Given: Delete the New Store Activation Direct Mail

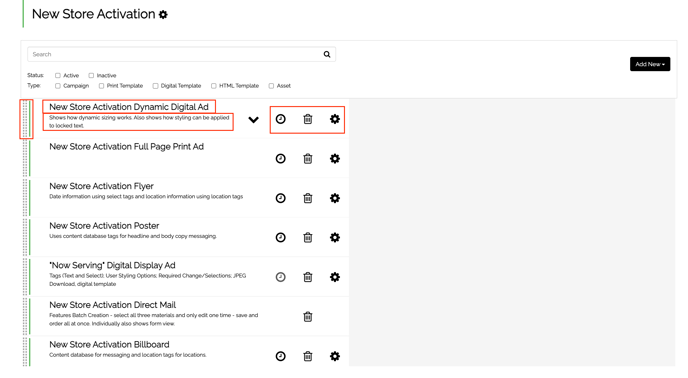Looking at the screenshot, I should pos(308,317).
